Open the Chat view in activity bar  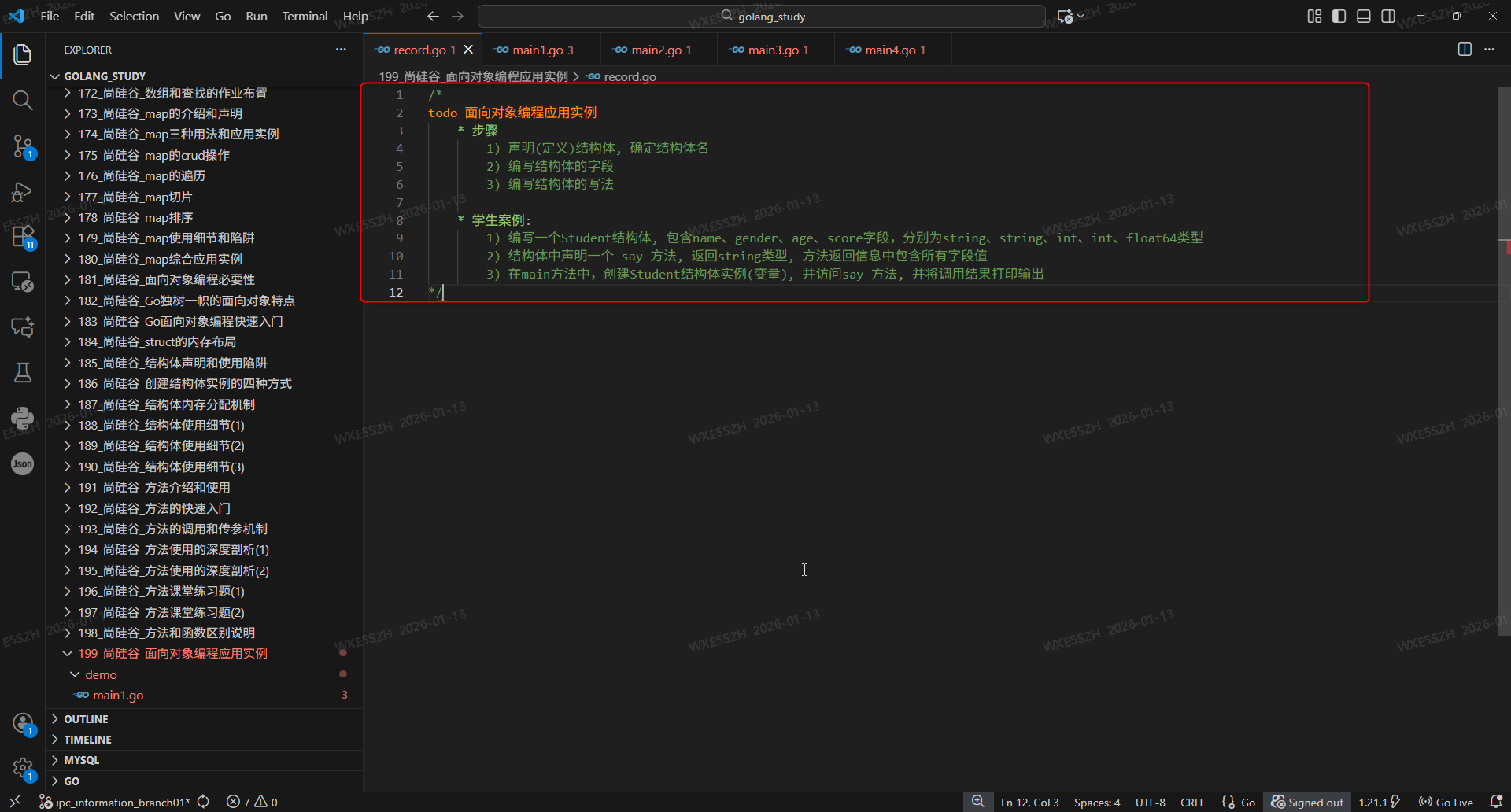[x=23, y=327]
